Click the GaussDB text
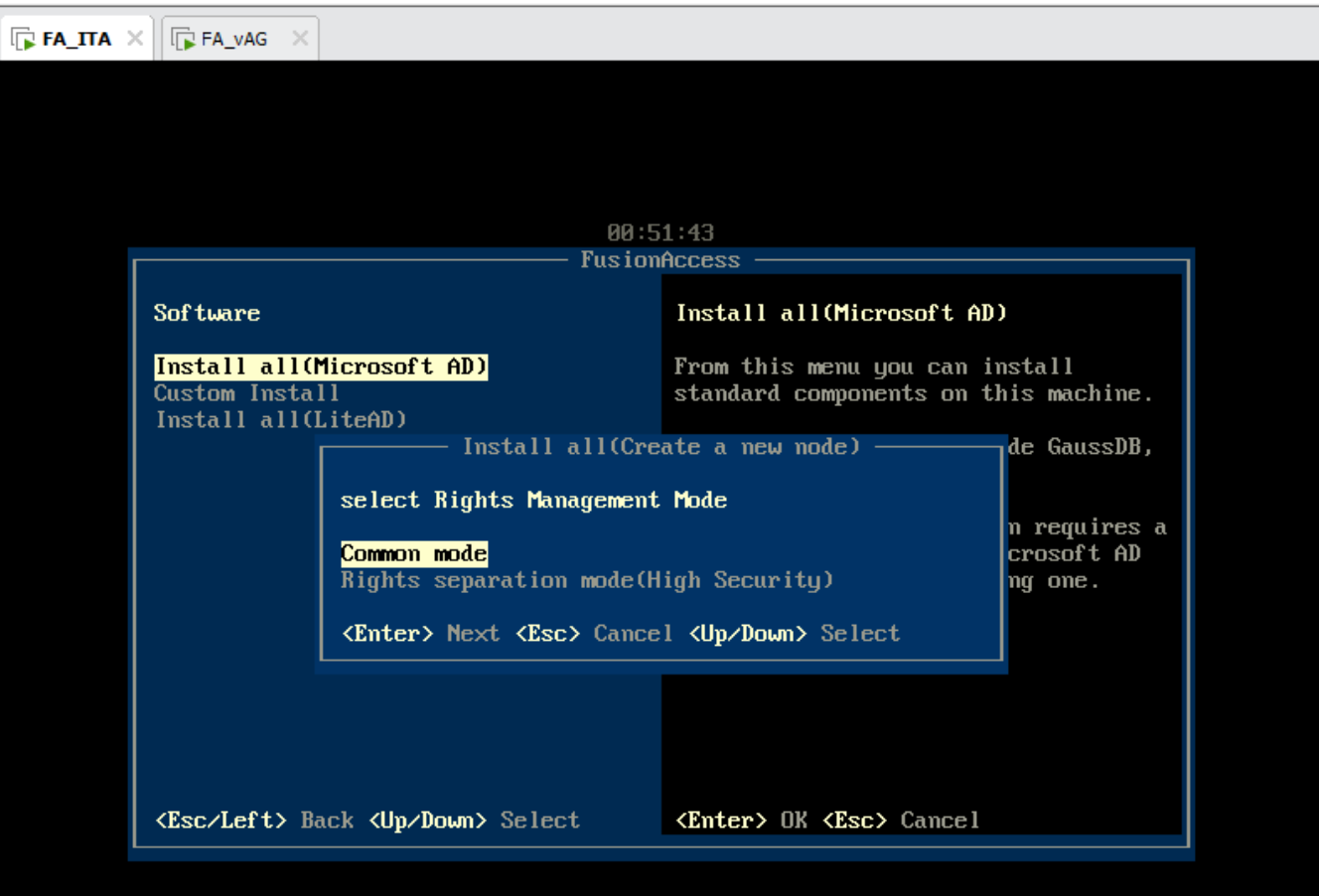1319x896 pixels. (x=1099, y=447)
